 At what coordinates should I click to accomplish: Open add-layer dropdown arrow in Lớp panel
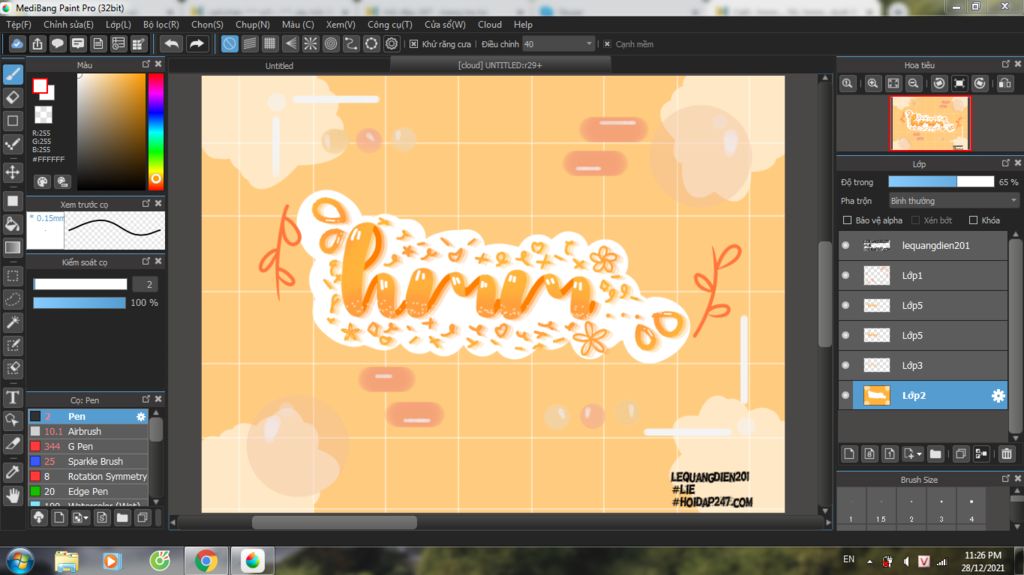pyautogui.click(x=919, y=453)
